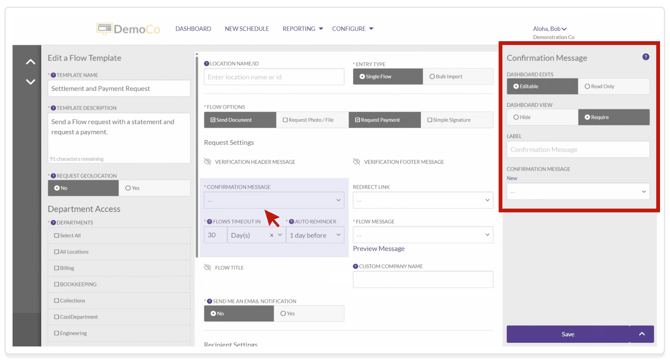Open the right panel Confirmation Message dropdown

[578, 191]
